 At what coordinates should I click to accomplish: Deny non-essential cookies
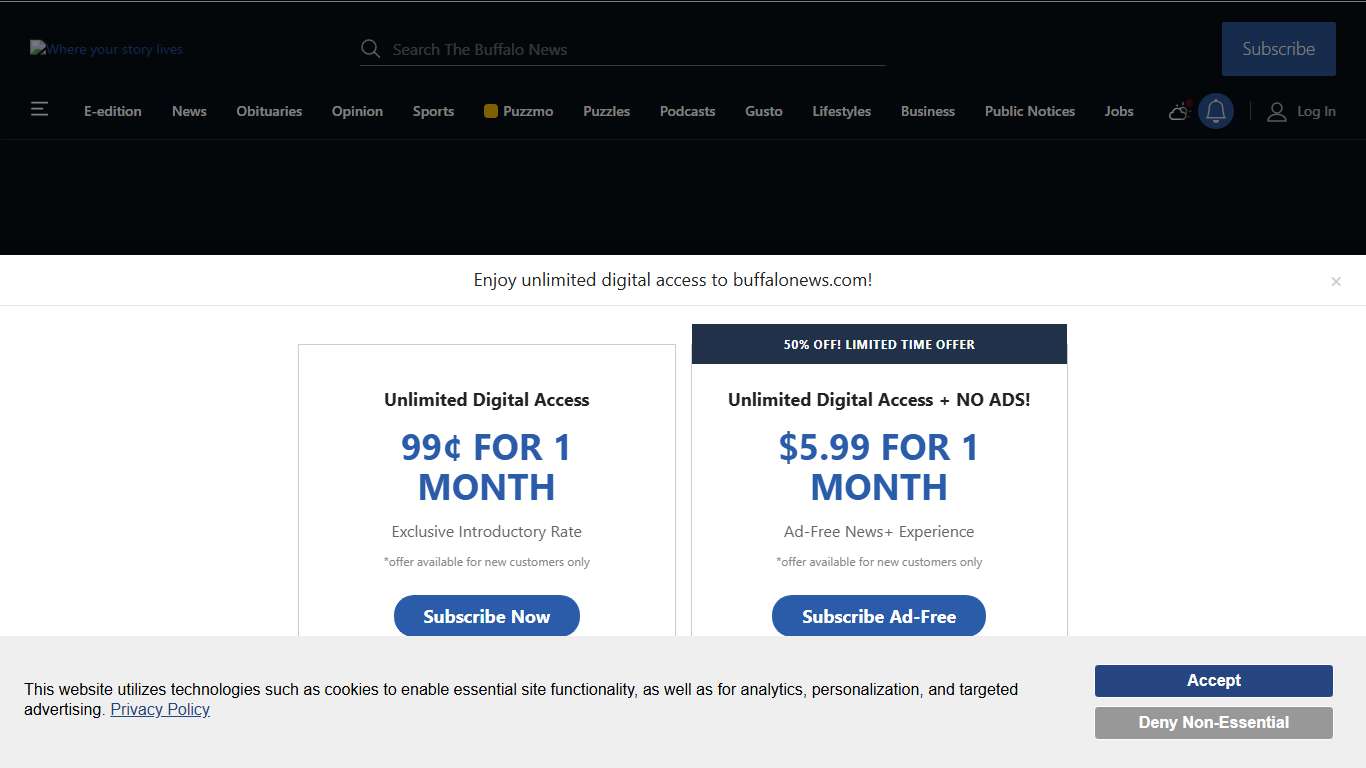coord(1213,722)
